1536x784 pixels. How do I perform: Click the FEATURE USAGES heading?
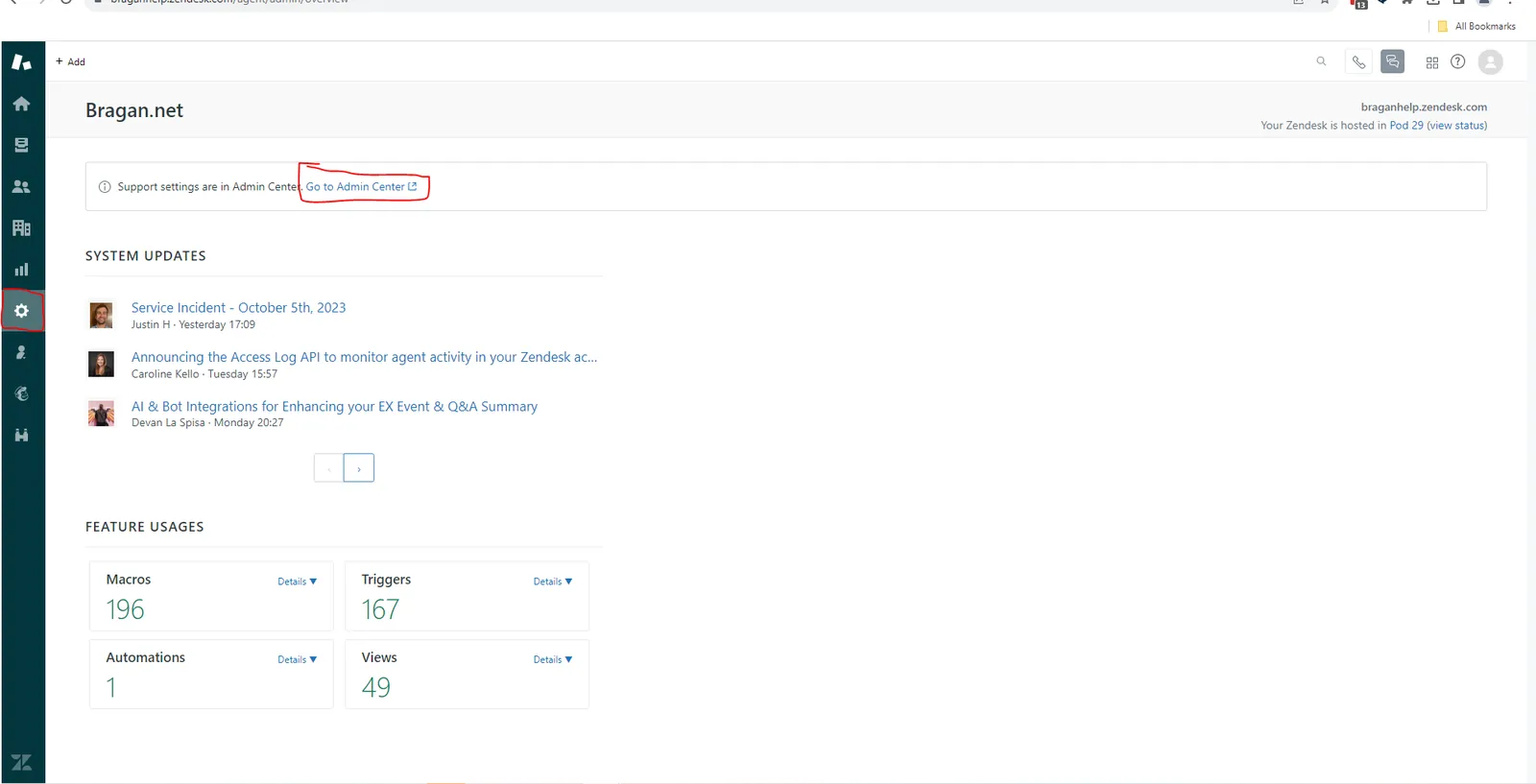145,527
